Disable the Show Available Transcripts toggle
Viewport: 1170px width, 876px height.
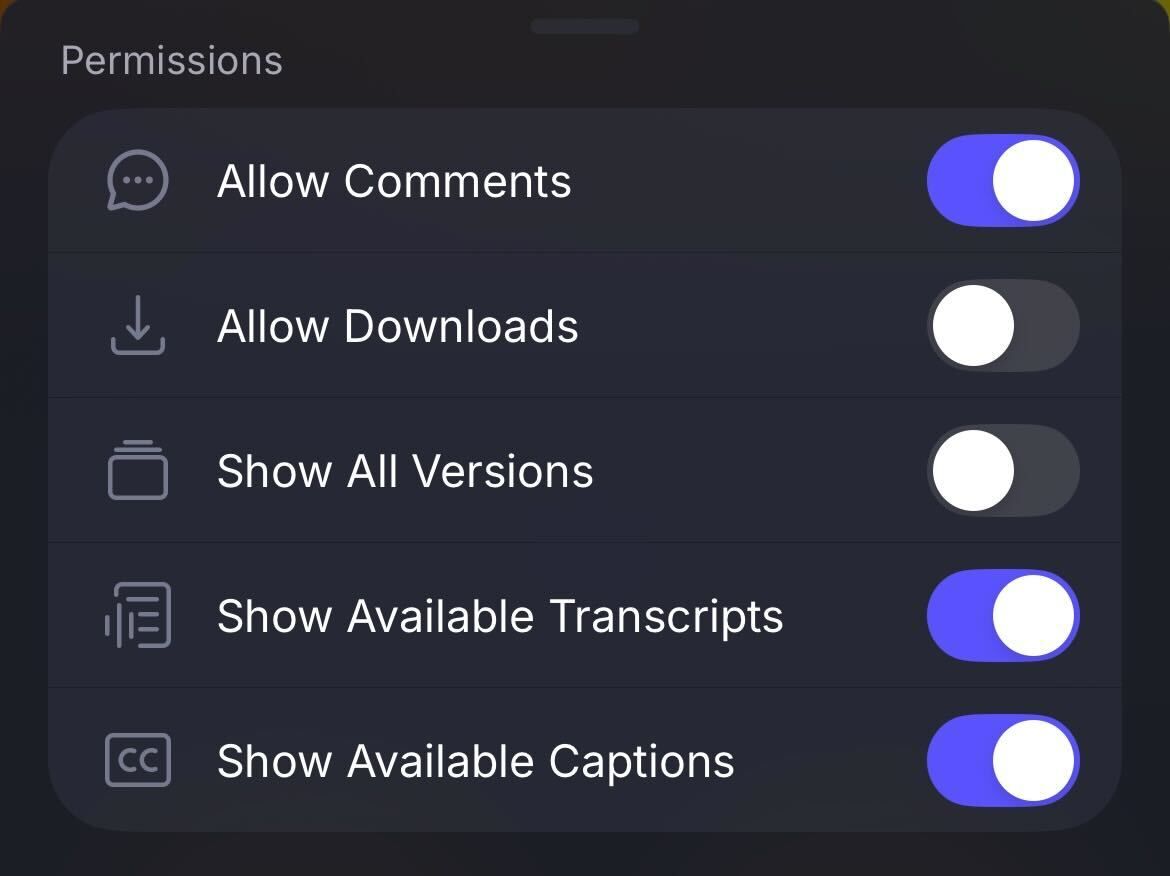[1003, 616]
